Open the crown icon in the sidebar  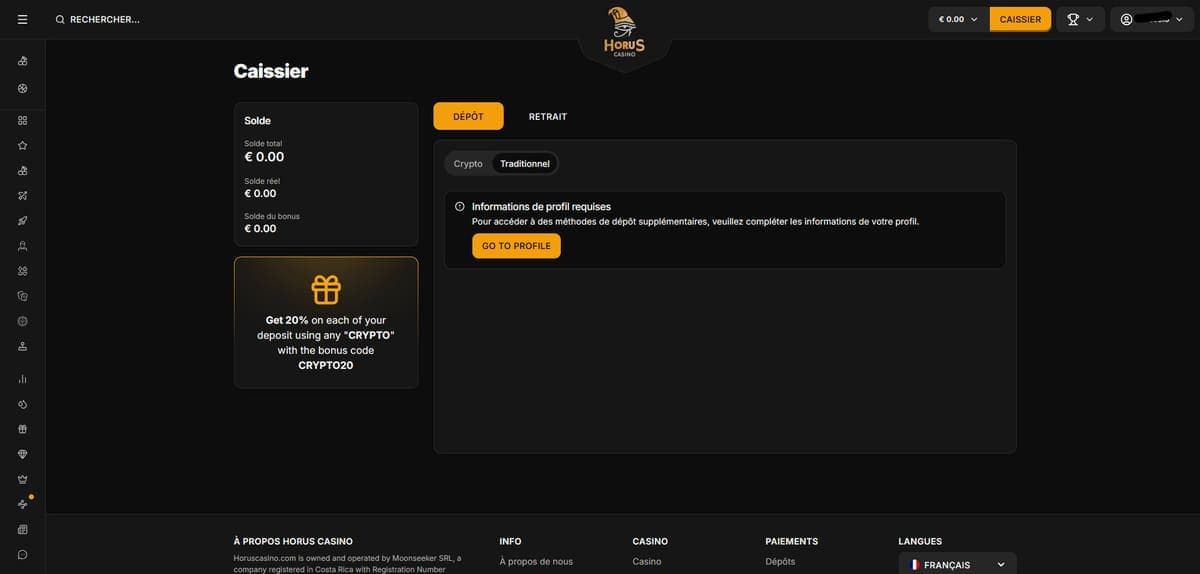pos(22,479)
